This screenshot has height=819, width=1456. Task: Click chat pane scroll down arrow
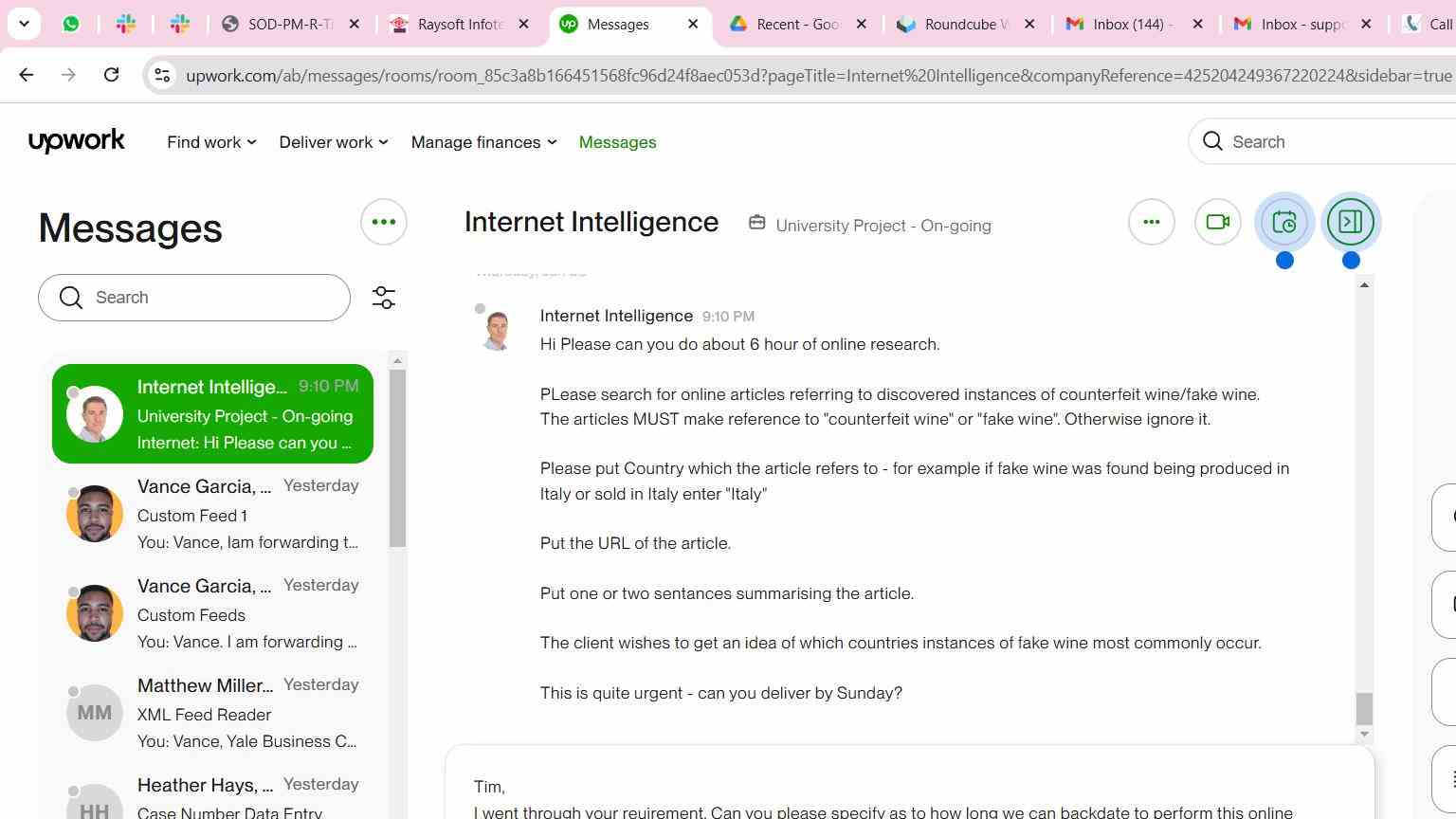coord(1364,735)
